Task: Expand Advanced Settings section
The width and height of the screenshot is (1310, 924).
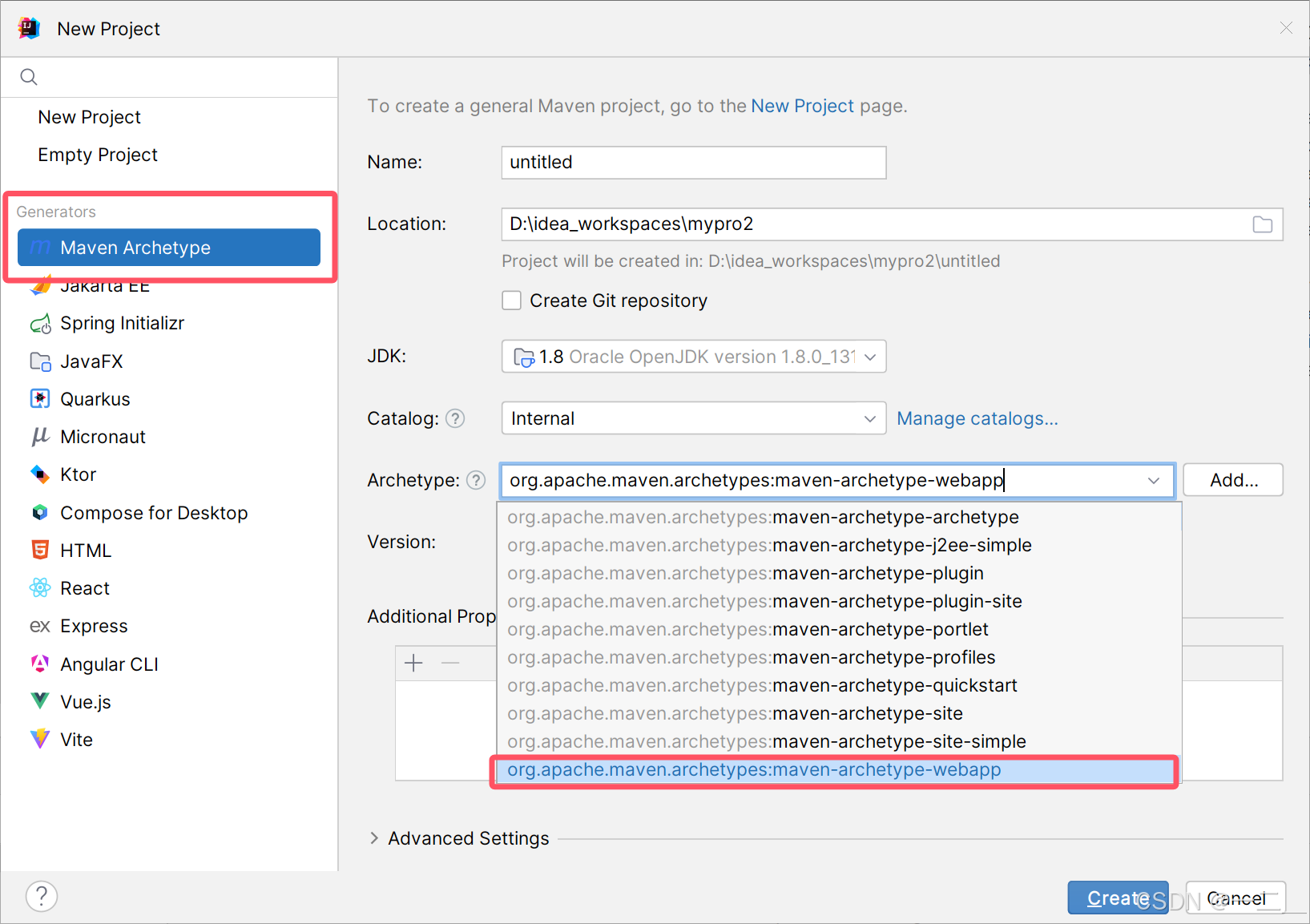Action: pyautogui.click(x=374, y=838)
